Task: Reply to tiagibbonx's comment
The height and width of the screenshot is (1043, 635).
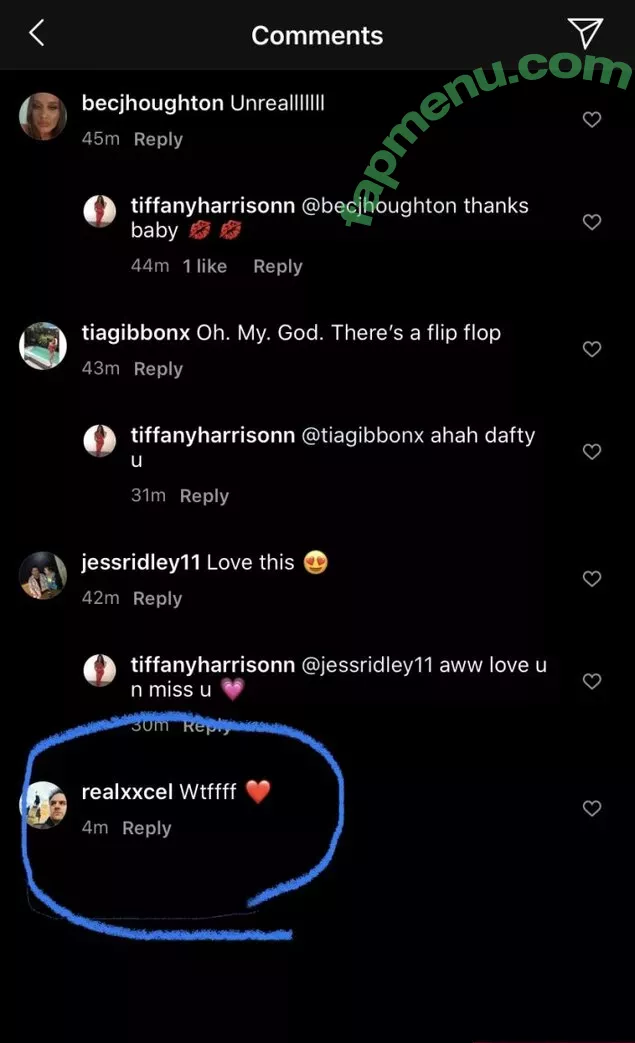Action: point(158,369)
